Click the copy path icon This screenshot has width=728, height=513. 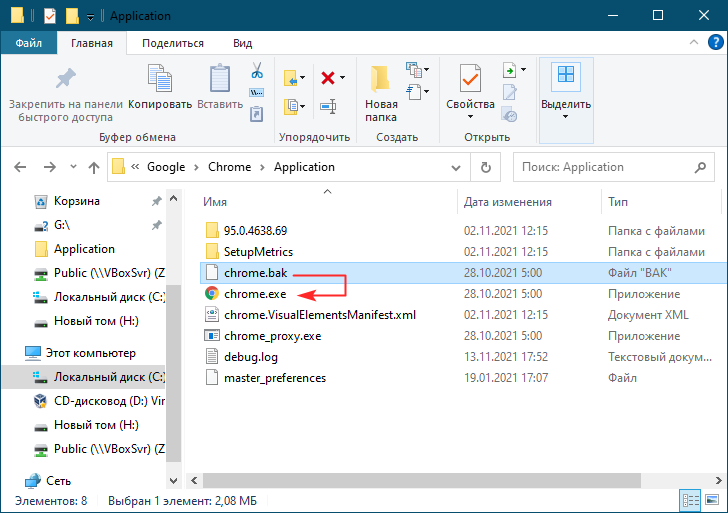pos(257,92)
